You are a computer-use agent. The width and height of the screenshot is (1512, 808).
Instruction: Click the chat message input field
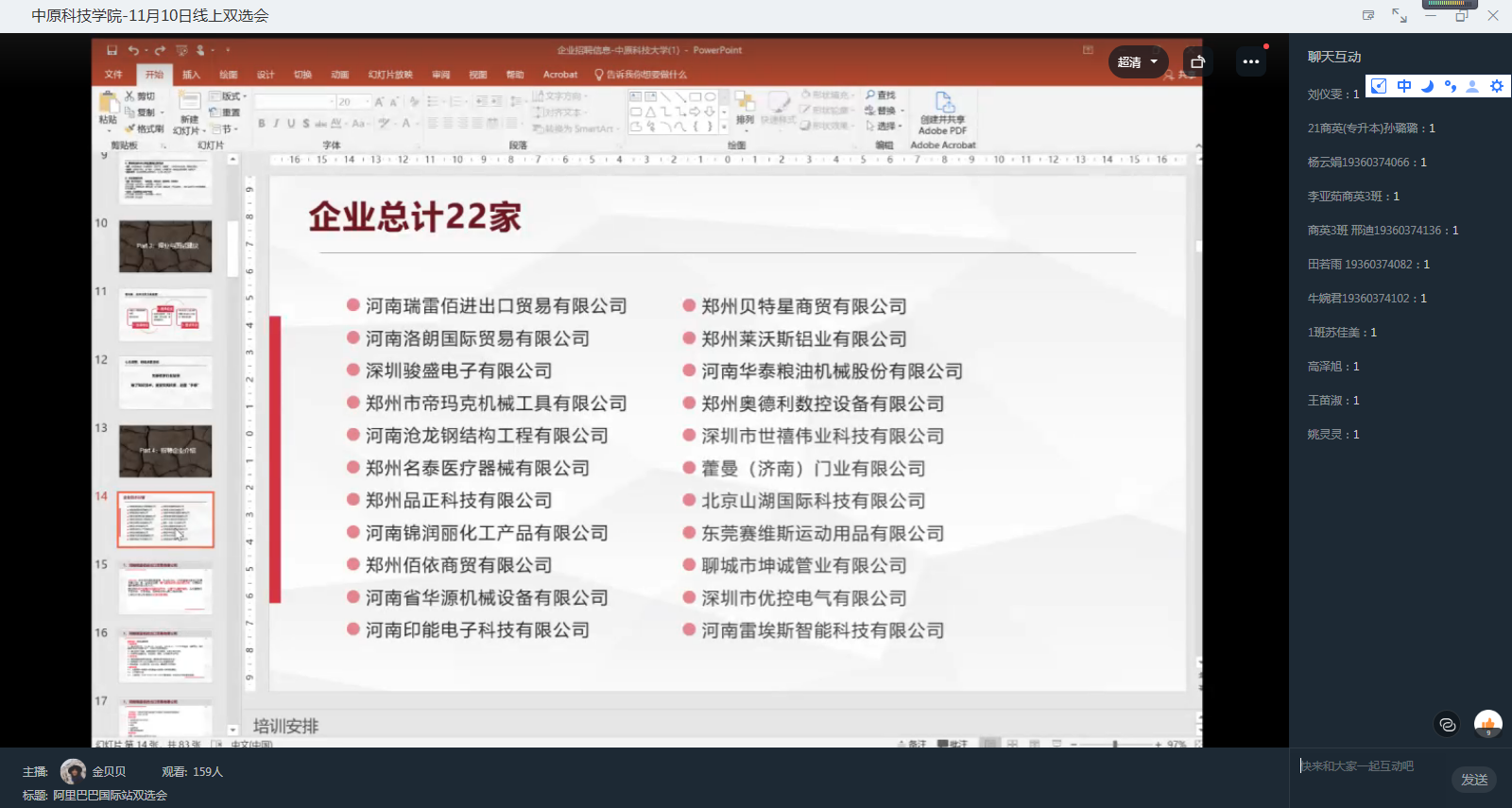click(x=1370, y=766)
